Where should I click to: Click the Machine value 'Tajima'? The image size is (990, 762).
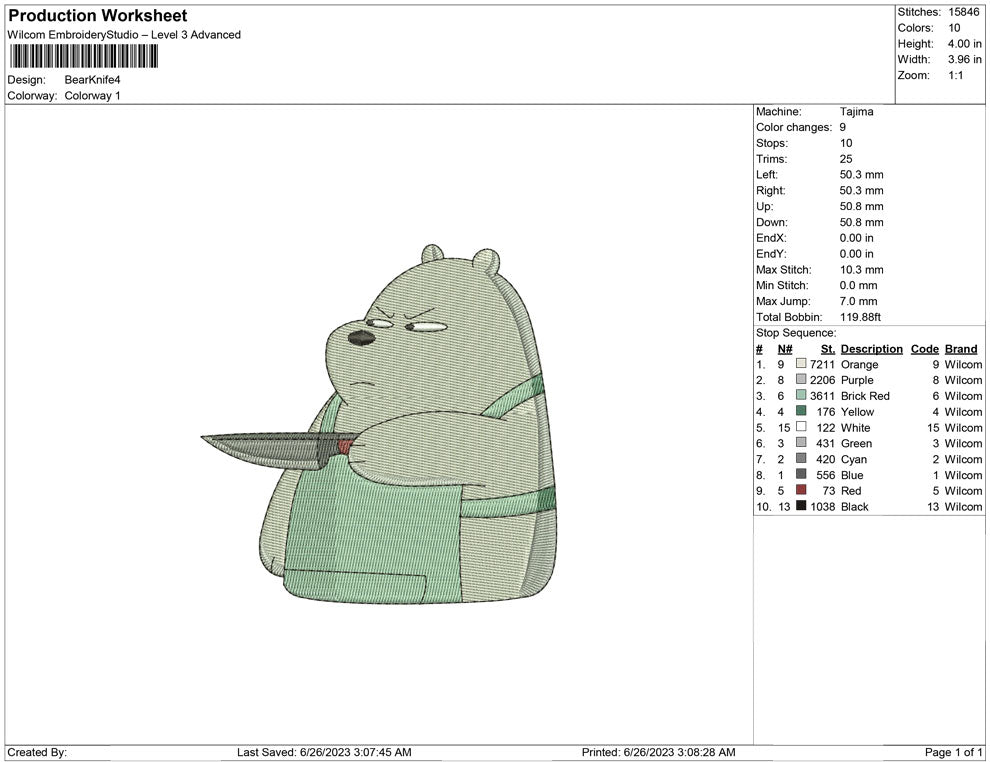(857, 112)
